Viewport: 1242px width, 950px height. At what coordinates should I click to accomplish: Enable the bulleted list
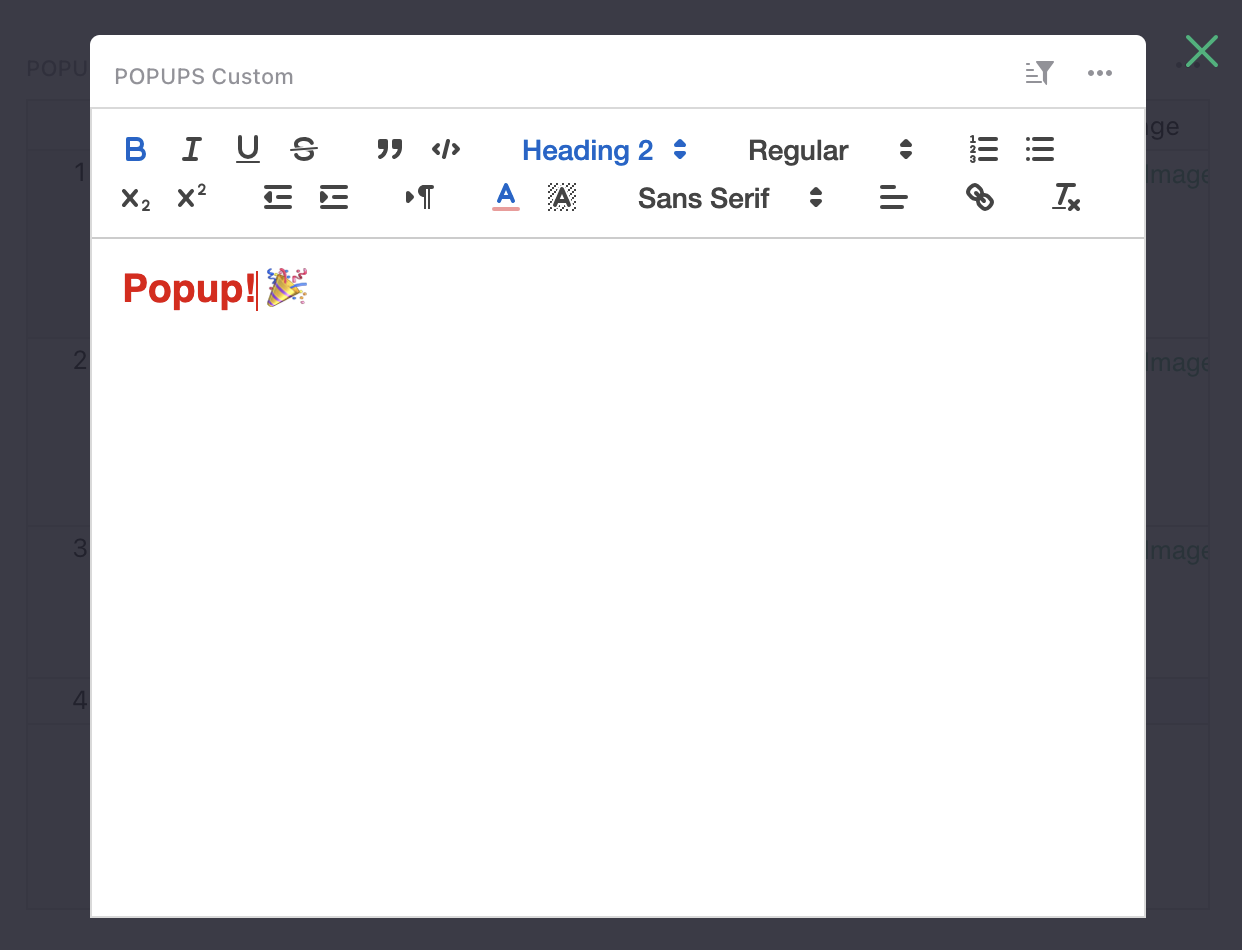coord(1040,149)
